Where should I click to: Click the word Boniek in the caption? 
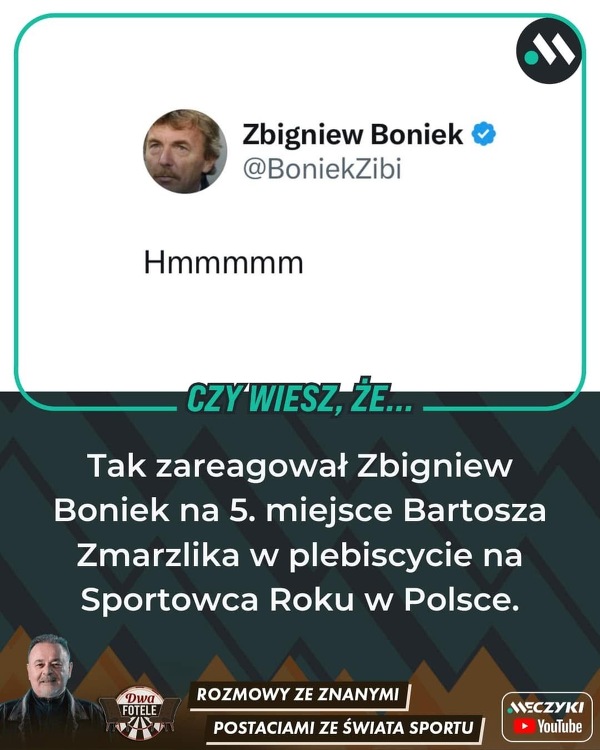111,510
